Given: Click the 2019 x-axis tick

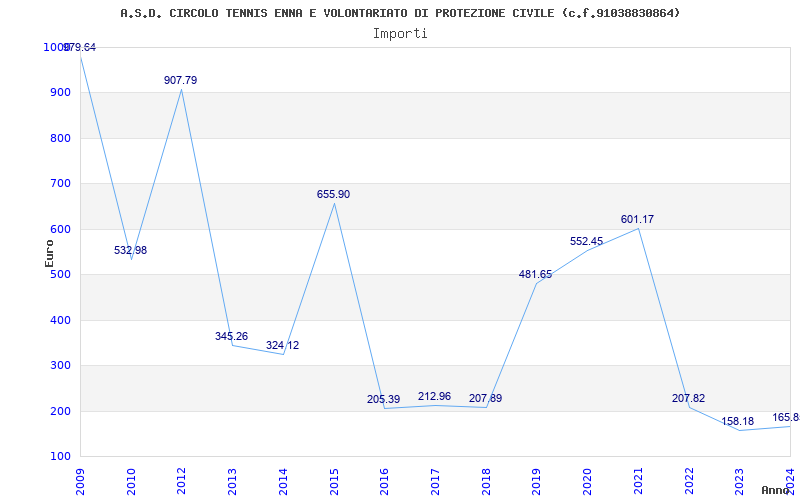Looking at the screenshot, I should point(537,481).
